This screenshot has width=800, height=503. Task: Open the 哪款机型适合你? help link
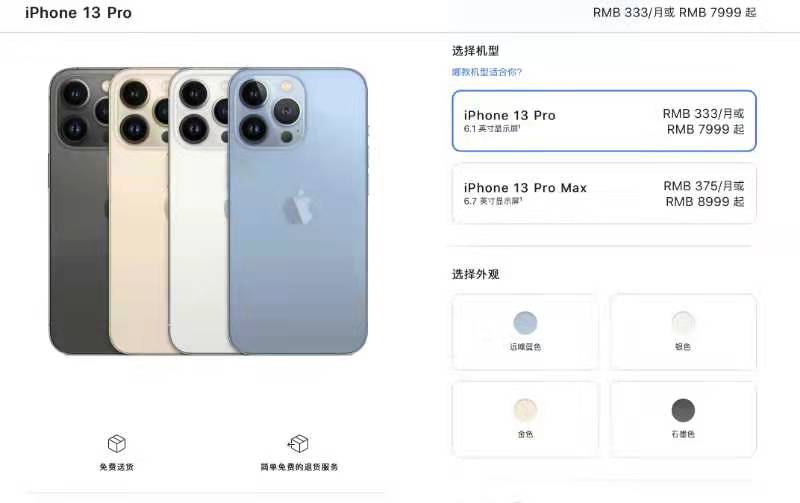tap(487, 72)
